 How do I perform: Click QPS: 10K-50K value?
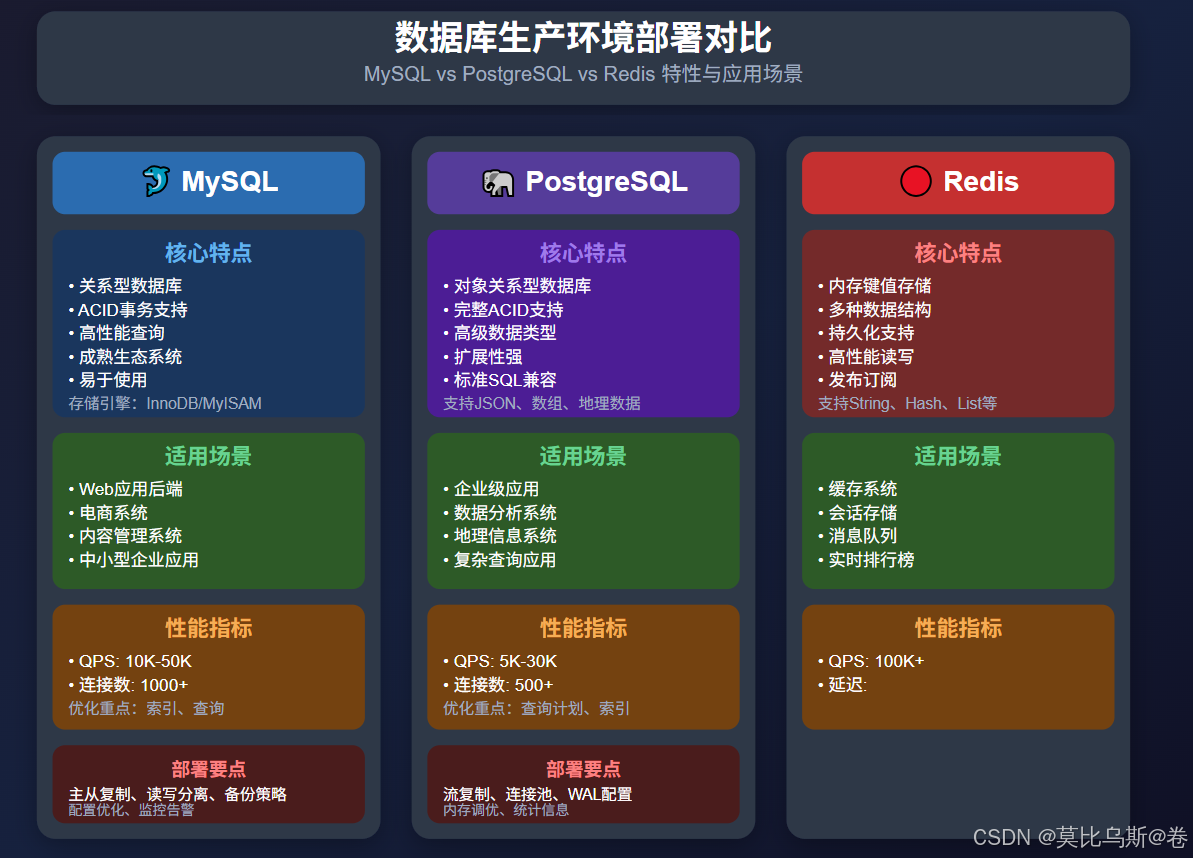coord(130,661)
